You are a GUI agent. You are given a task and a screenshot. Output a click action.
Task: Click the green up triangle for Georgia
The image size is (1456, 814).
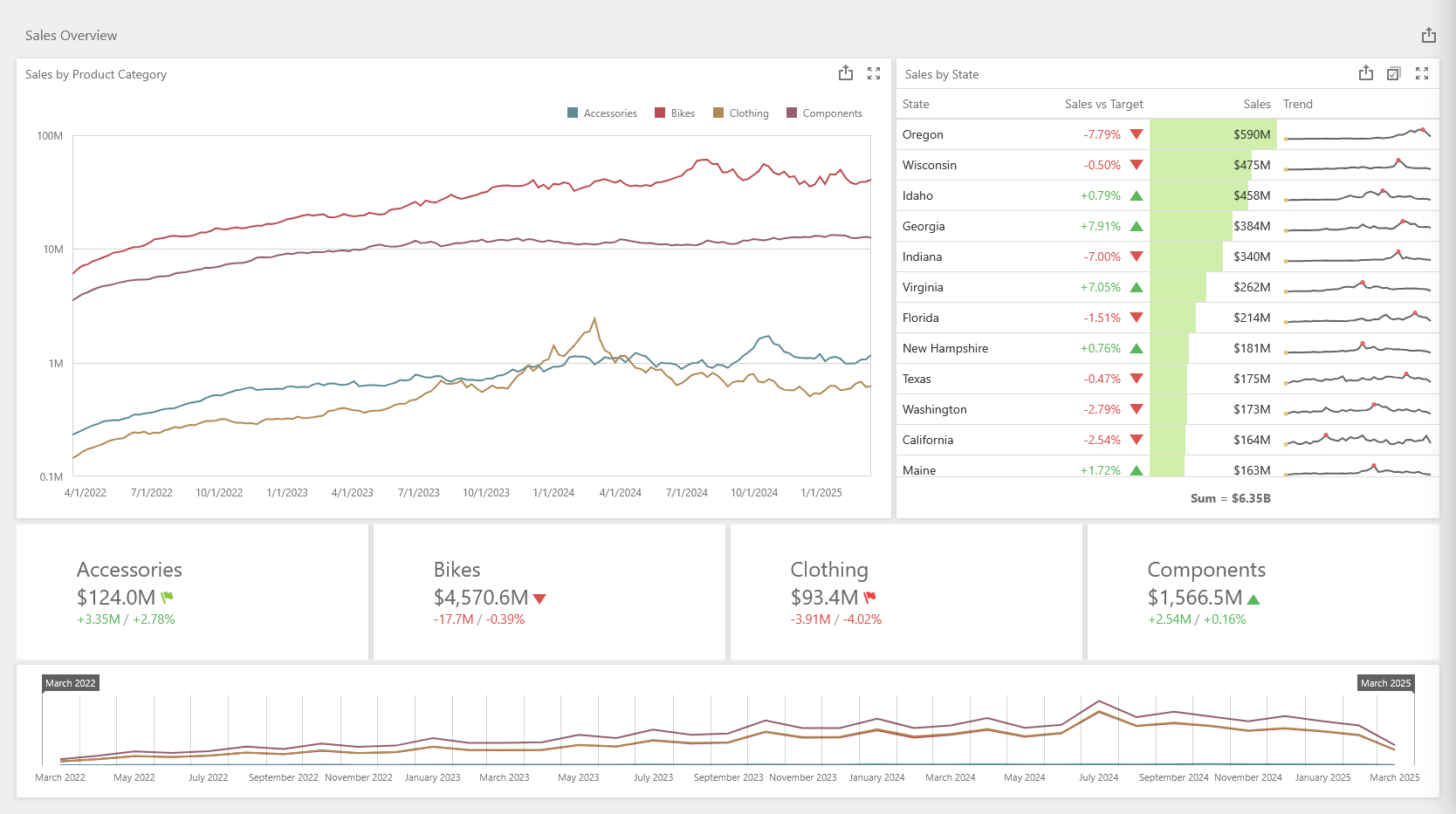coord(1137,226)
